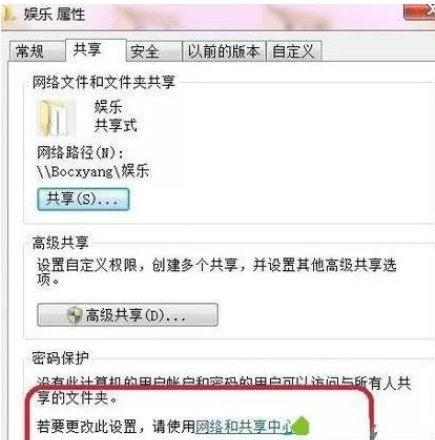Click the green marker beside the link

point(301,426)
